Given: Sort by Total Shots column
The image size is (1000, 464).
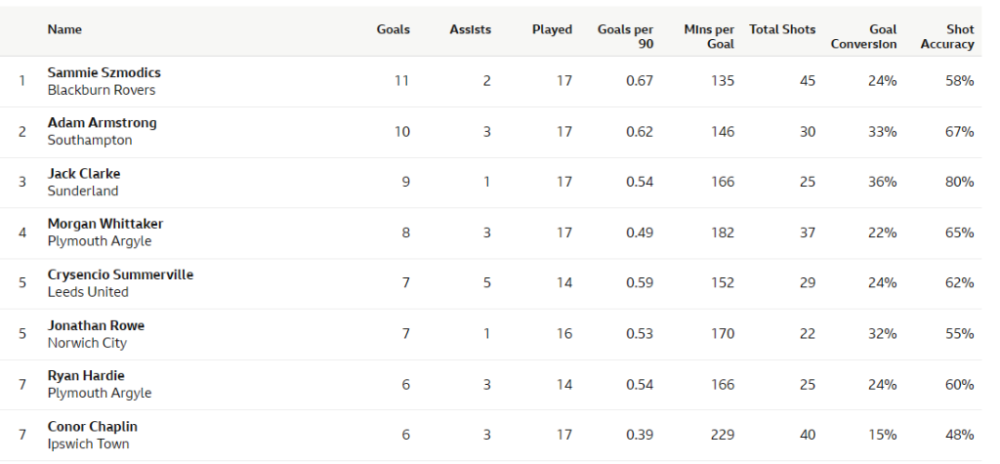Looking at the screenshot, I should click(783, 30).
